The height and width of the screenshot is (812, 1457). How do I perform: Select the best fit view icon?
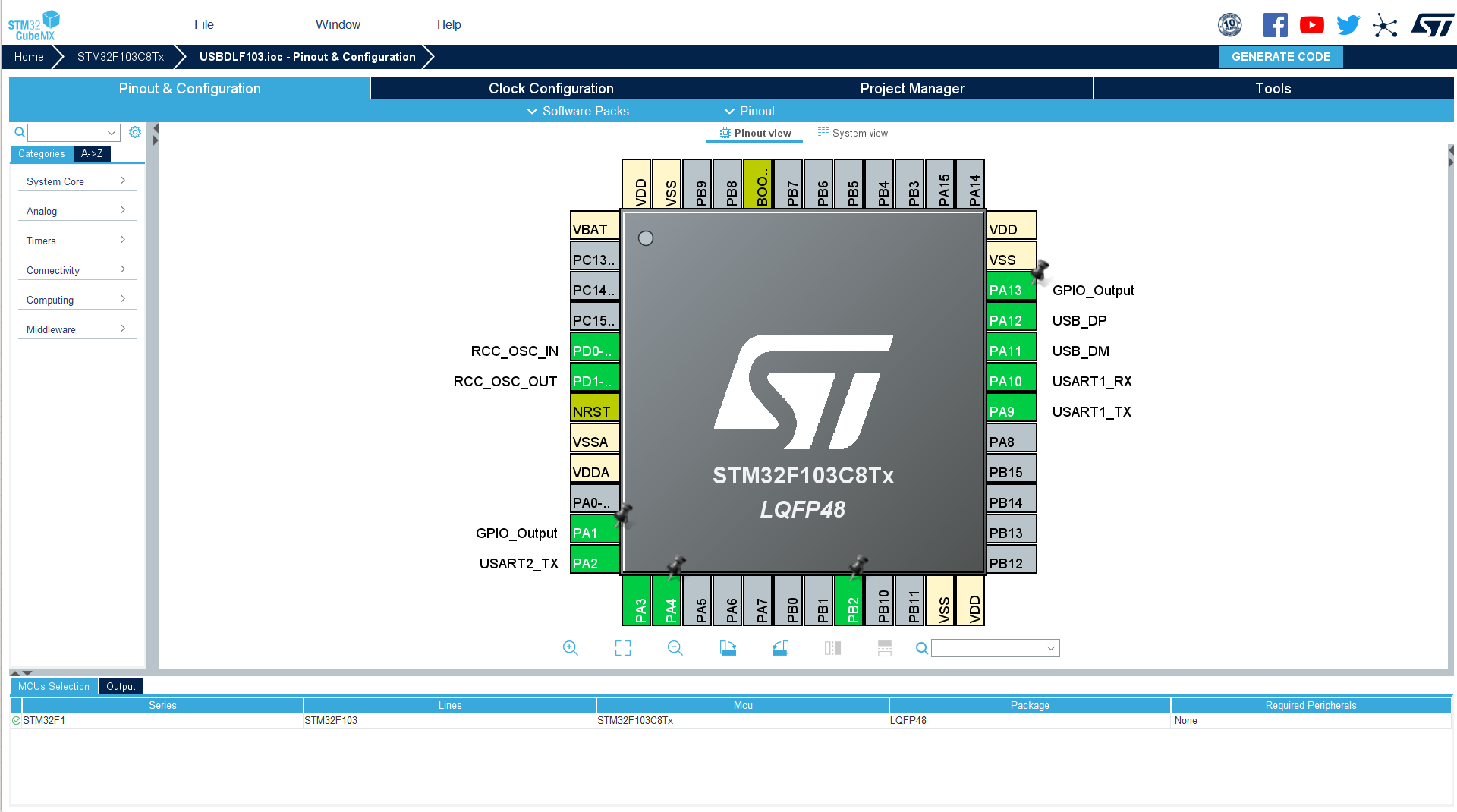click(x=622, y=648)
